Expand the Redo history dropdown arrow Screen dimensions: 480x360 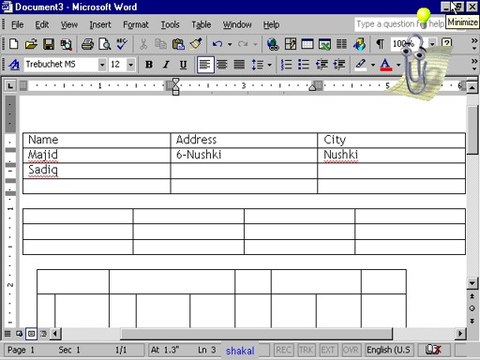click(x=255, y=44)
